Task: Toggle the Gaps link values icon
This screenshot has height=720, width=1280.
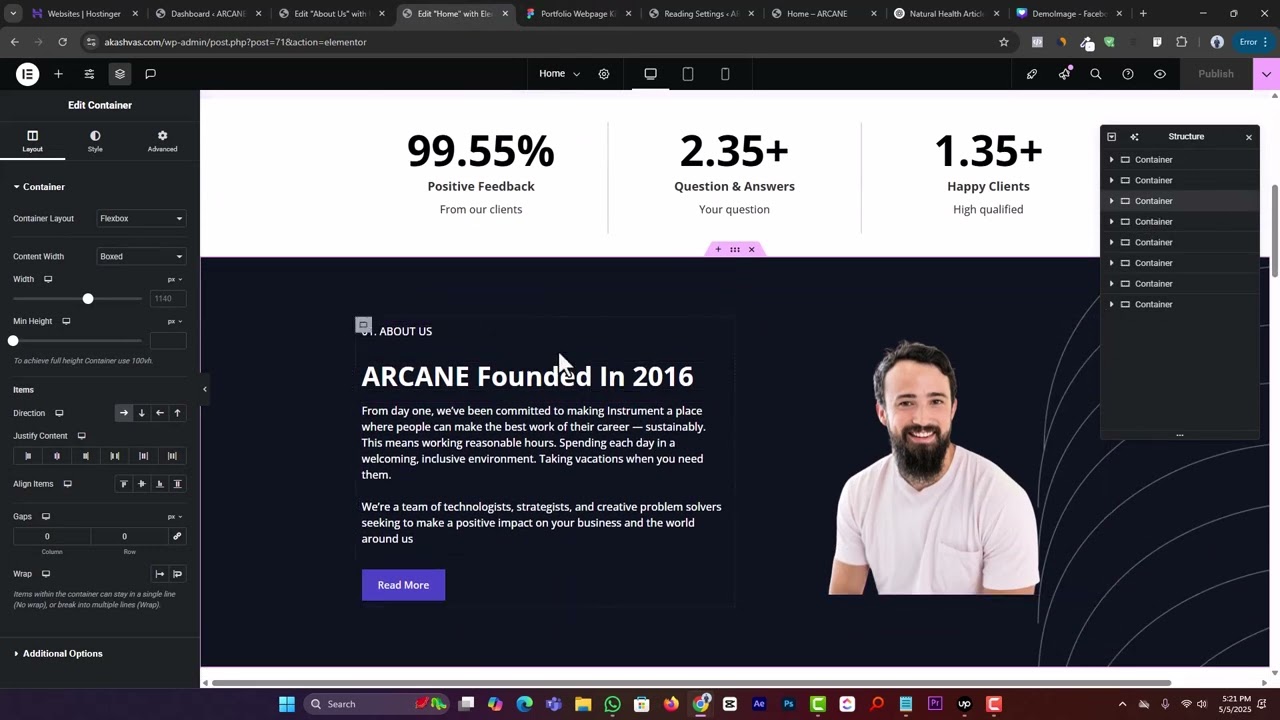Action: click(x=177, y=536)
